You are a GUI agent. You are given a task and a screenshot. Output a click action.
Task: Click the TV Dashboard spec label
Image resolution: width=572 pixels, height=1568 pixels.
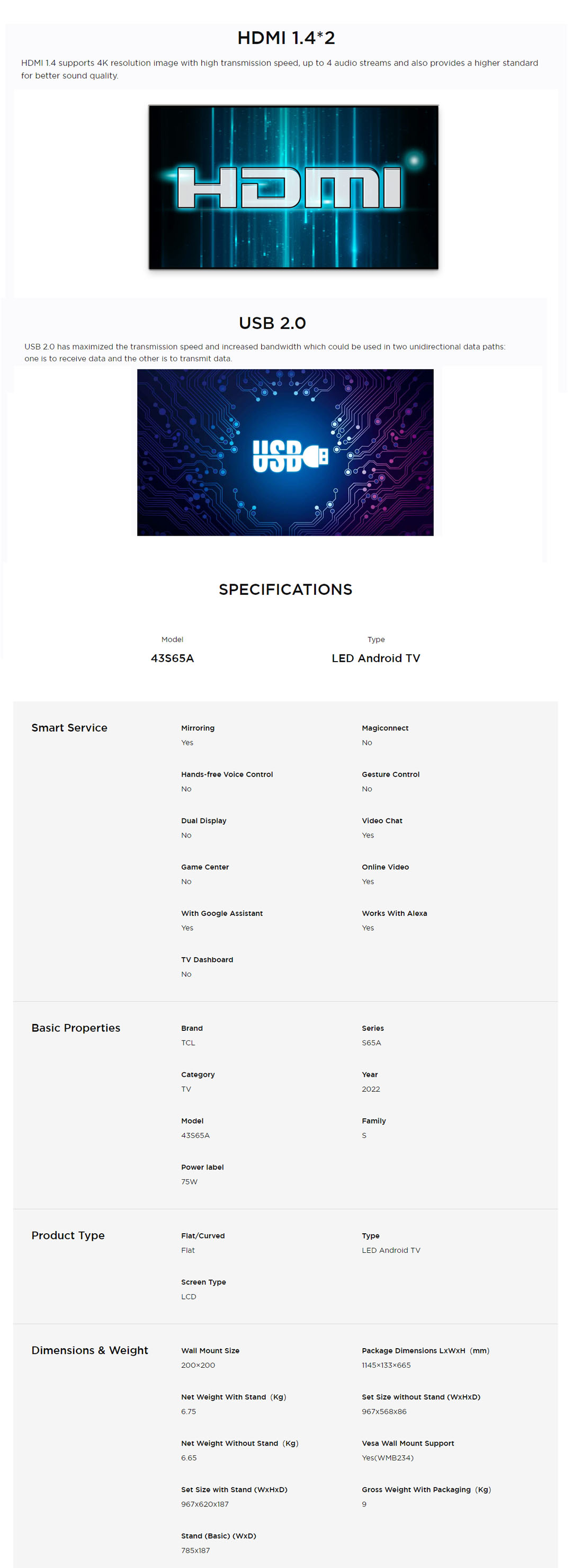click(x=207, y=959)
